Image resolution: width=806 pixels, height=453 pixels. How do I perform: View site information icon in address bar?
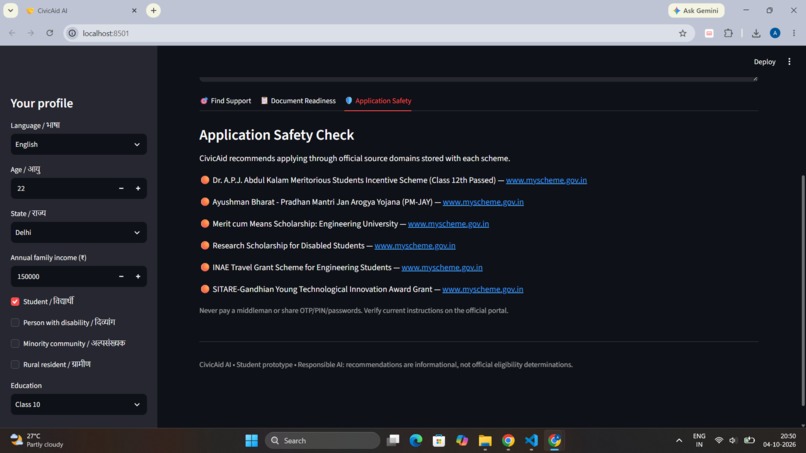pyautogui.click(x=72, y=33)
